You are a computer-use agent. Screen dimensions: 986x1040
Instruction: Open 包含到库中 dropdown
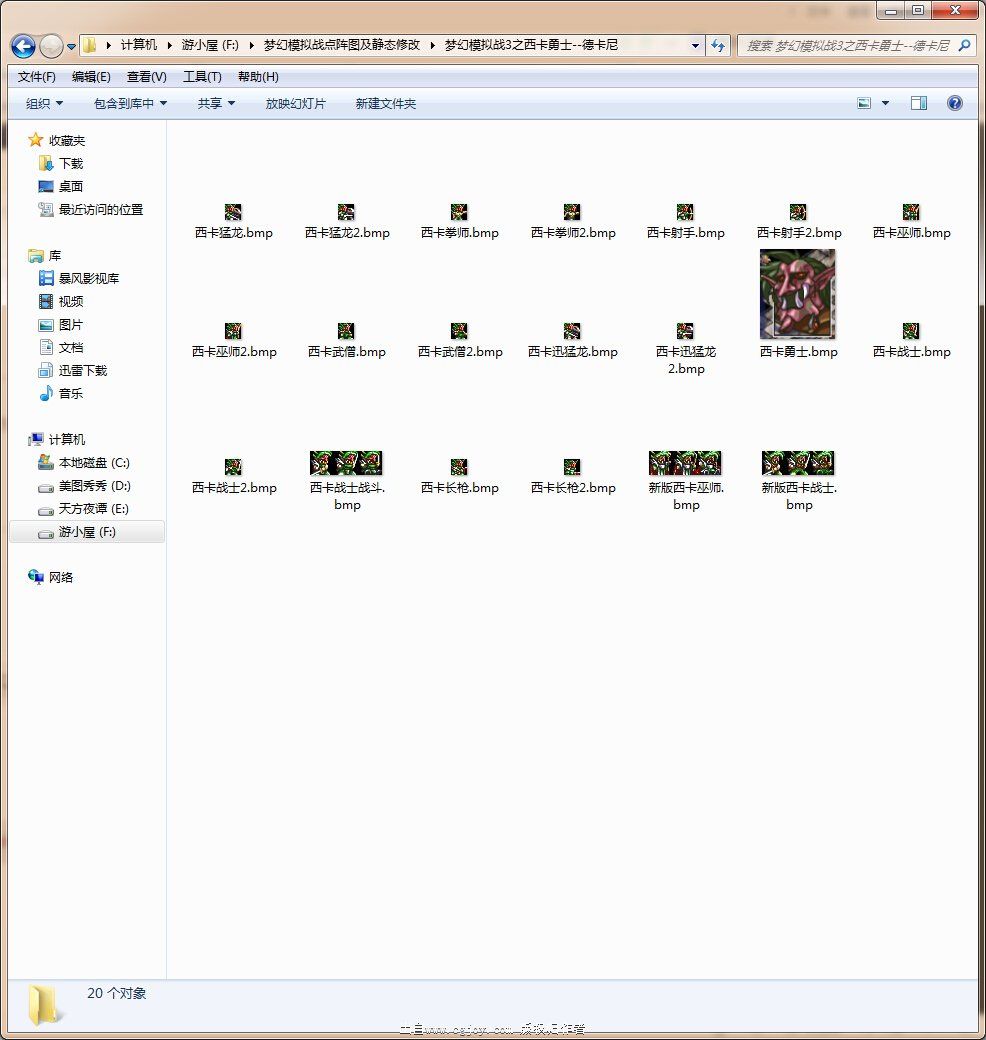[130, 104]
